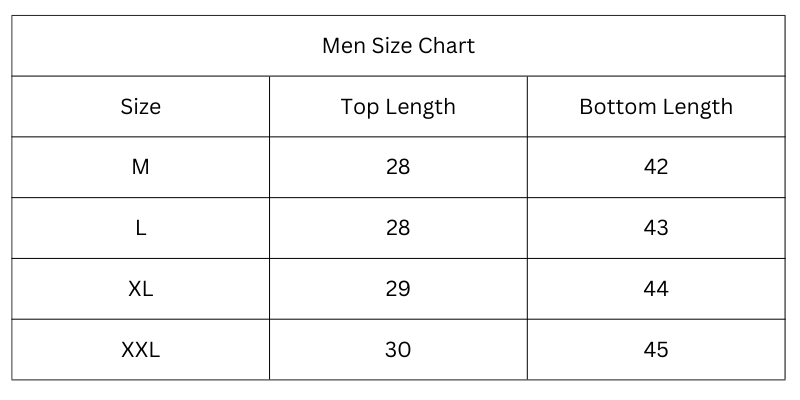
Task: Select the Bottom Length value 44
Action: tap(656, 289)
